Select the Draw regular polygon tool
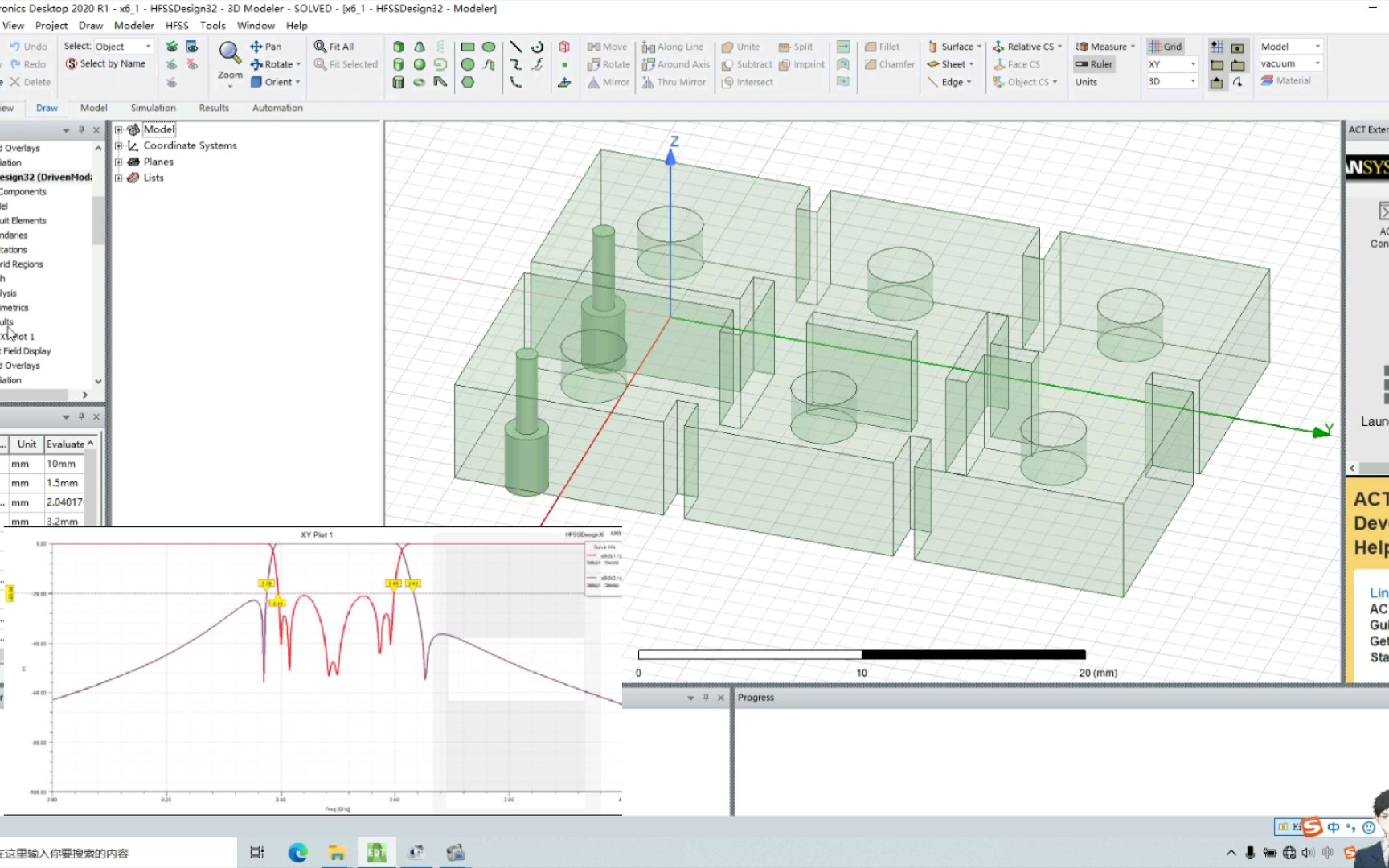The width and height of the screenshot is (1389, 868). click(x=468, y=82)
